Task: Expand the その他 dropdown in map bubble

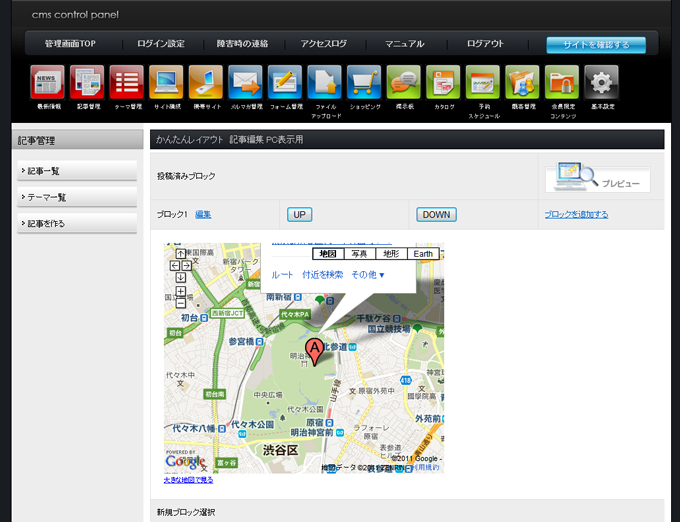Action: pos(367,275)
